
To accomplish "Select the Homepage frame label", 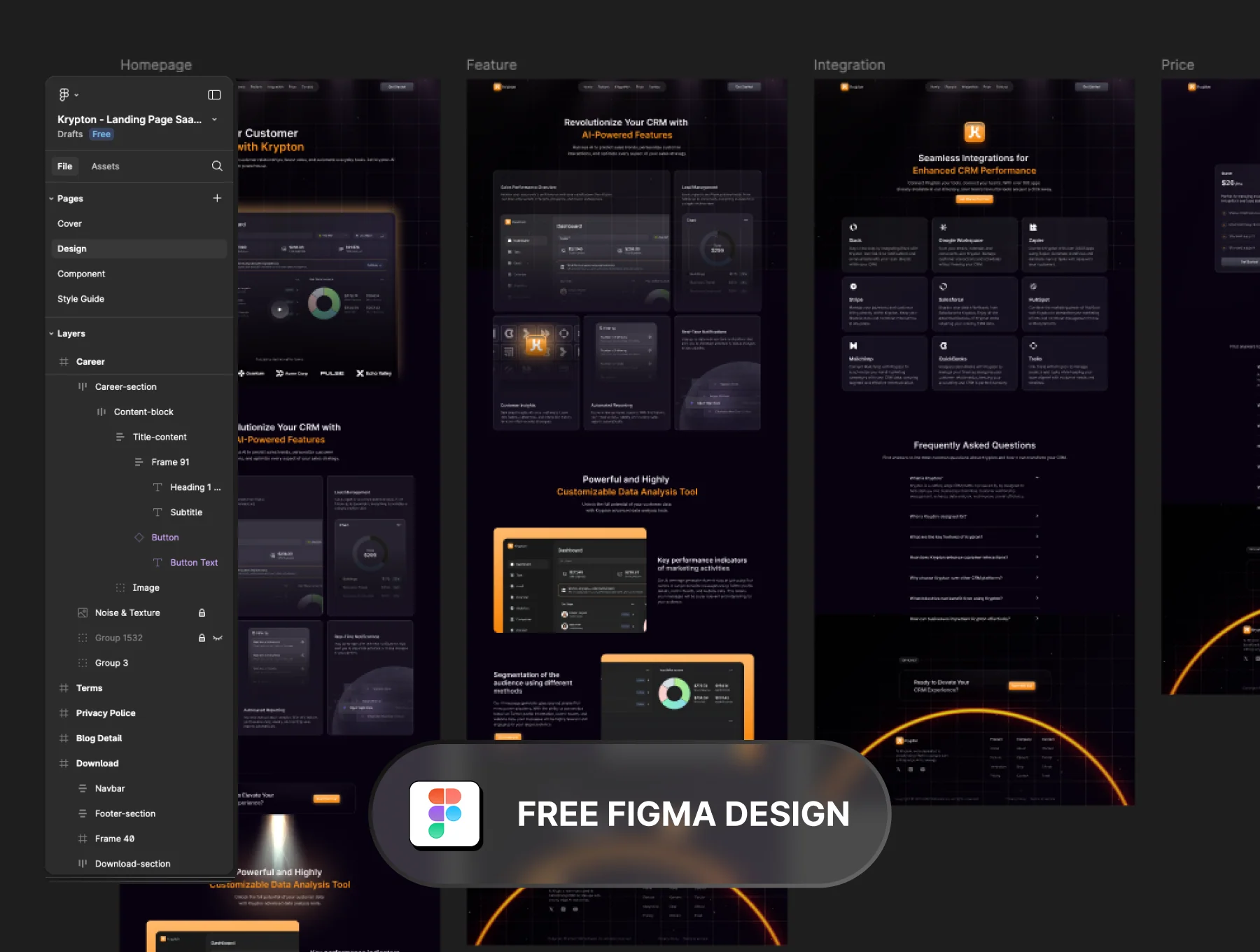I will 156,65.
